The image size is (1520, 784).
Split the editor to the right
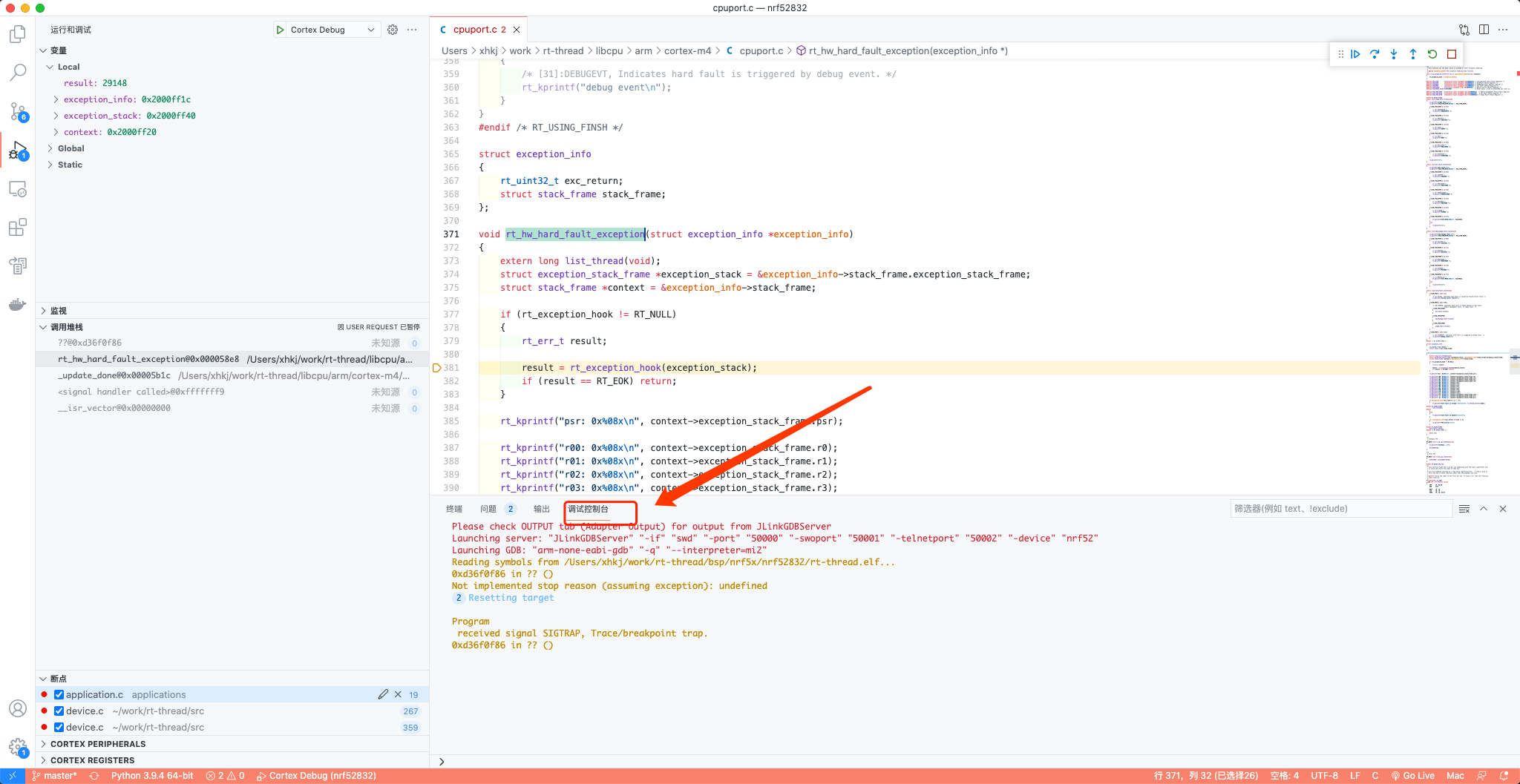(1484, 30)
